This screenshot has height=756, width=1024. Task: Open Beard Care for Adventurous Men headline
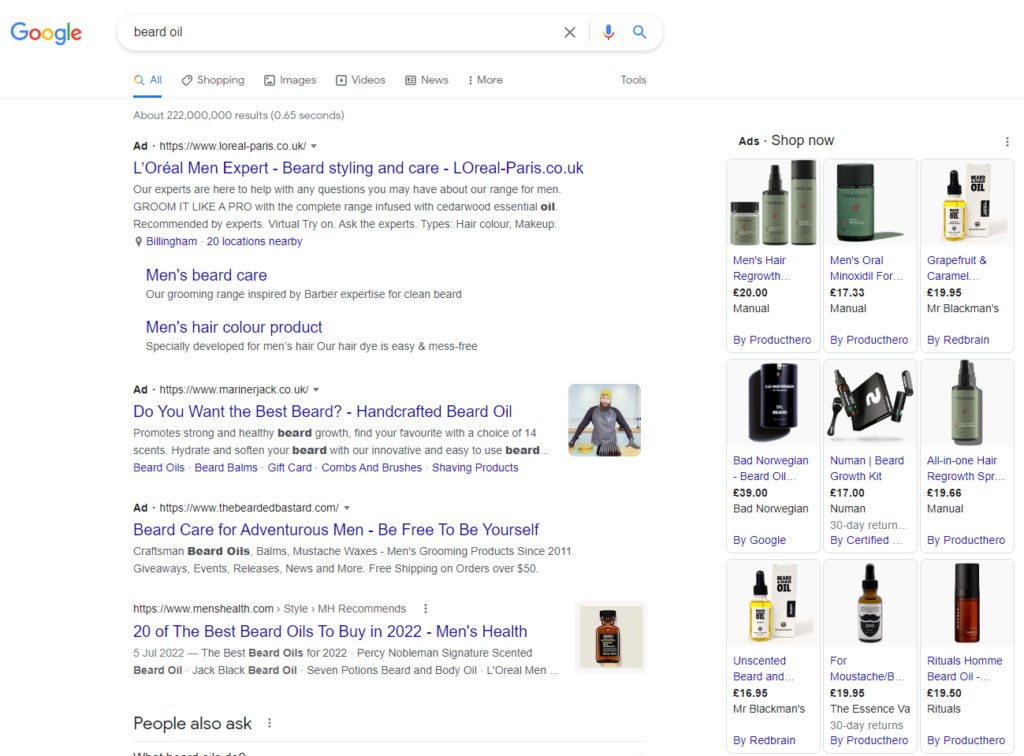coord(336,530)
